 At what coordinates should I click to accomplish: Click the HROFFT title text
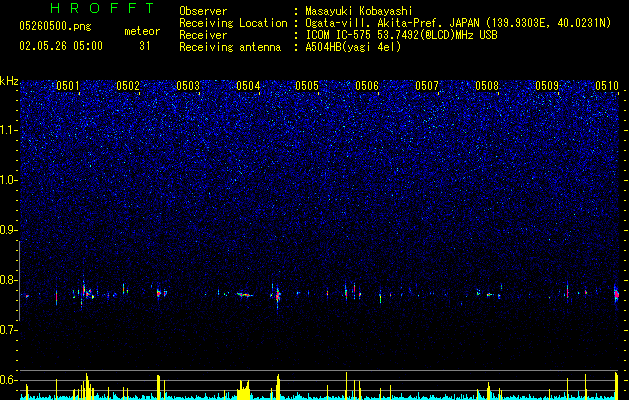pyautogui.click(x=103, y=8)
